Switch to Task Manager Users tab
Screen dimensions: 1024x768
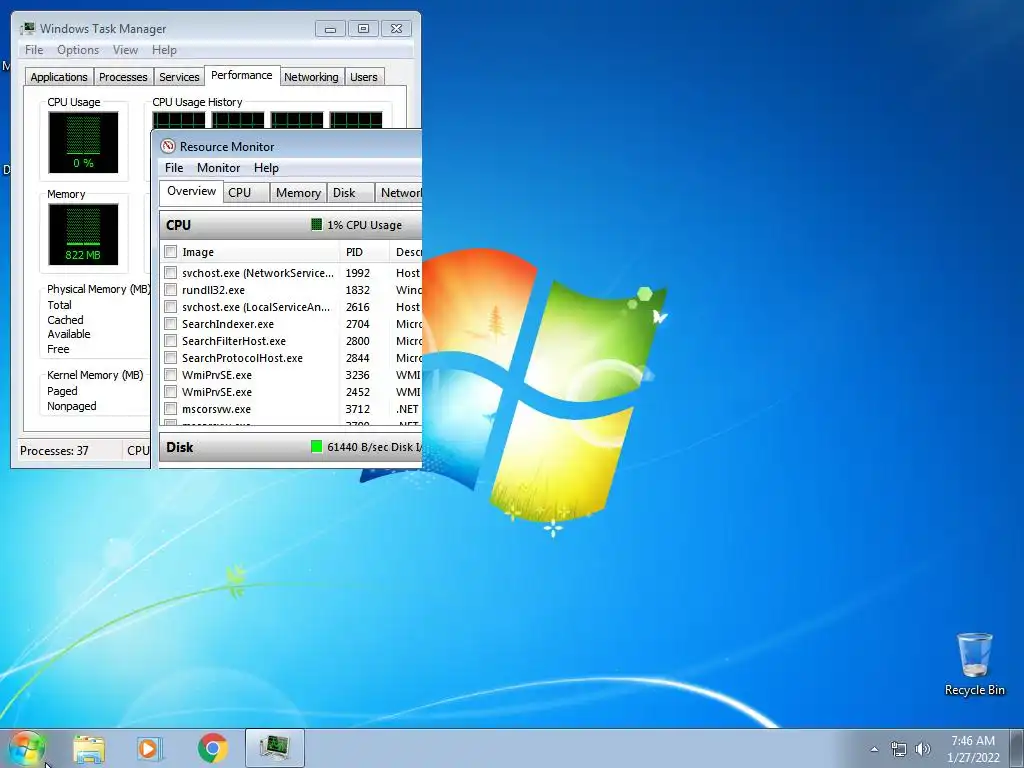(x=364, y=77)
